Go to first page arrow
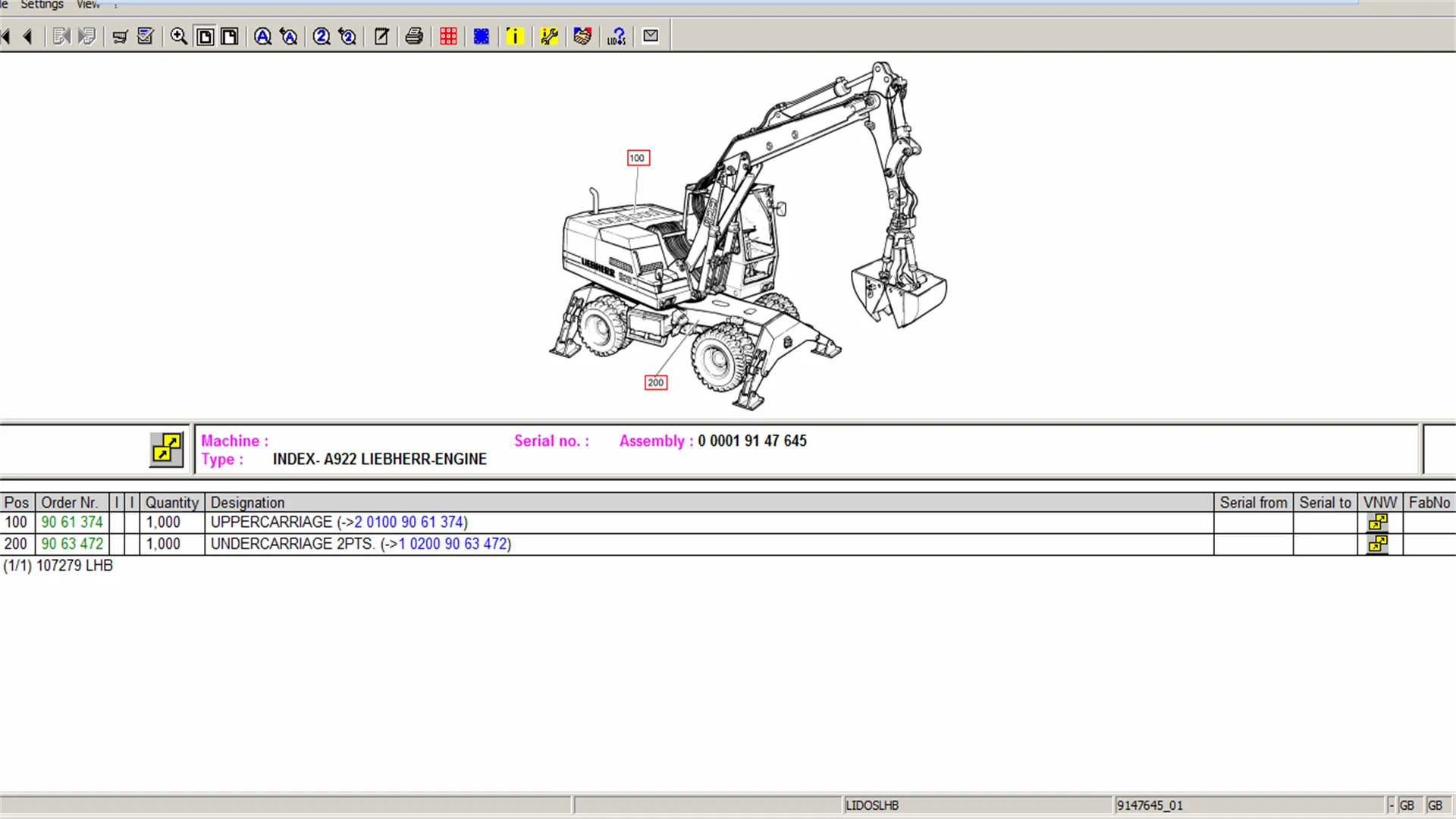 pos(6,36)
